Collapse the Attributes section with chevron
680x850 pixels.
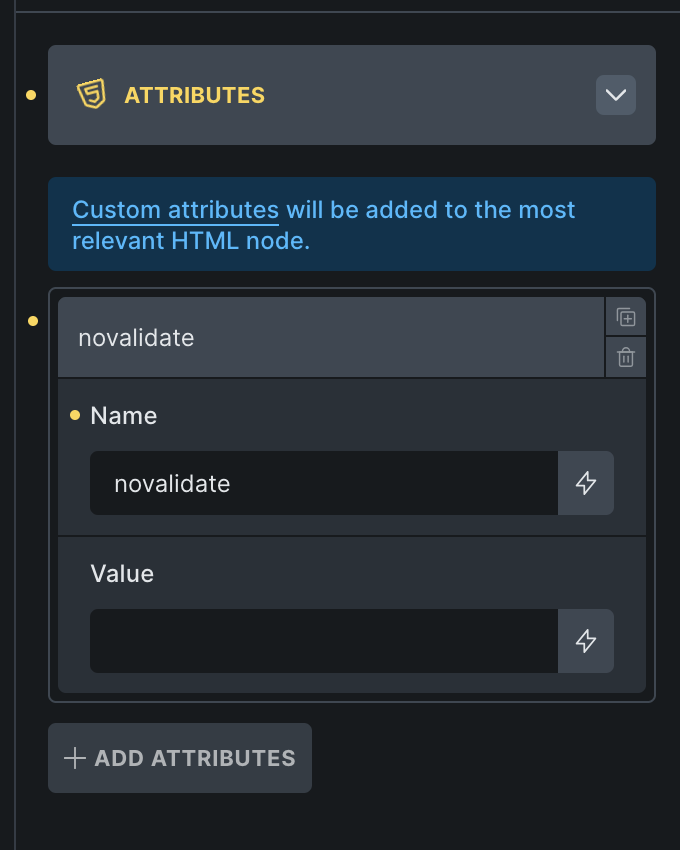pyautogui.click(x=616, y=95)
